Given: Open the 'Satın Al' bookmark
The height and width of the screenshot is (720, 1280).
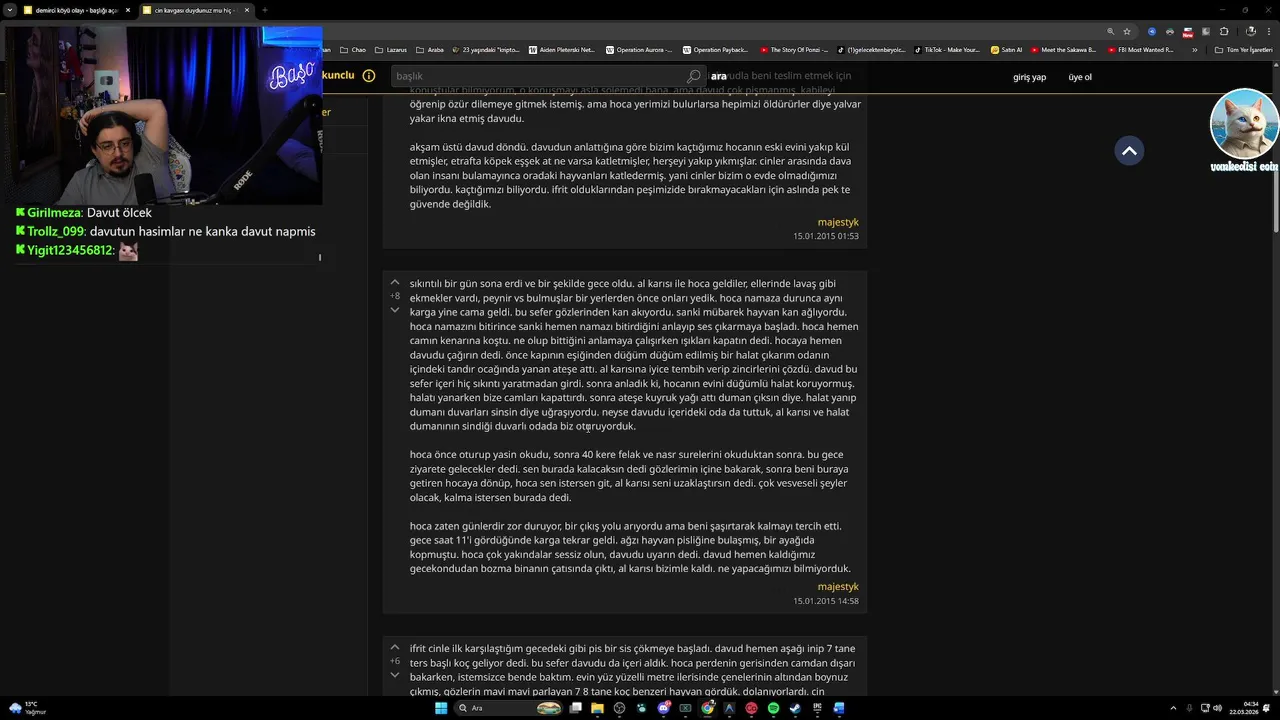Looking at the screenshot, I should [1007, 49].
